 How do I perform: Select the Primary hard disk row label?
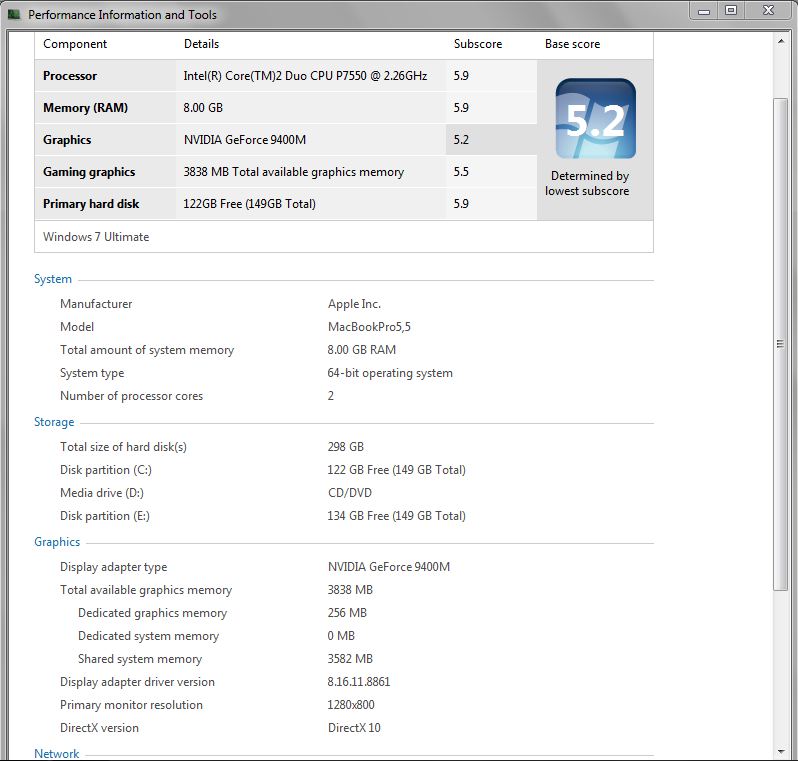tap(91, 204)
